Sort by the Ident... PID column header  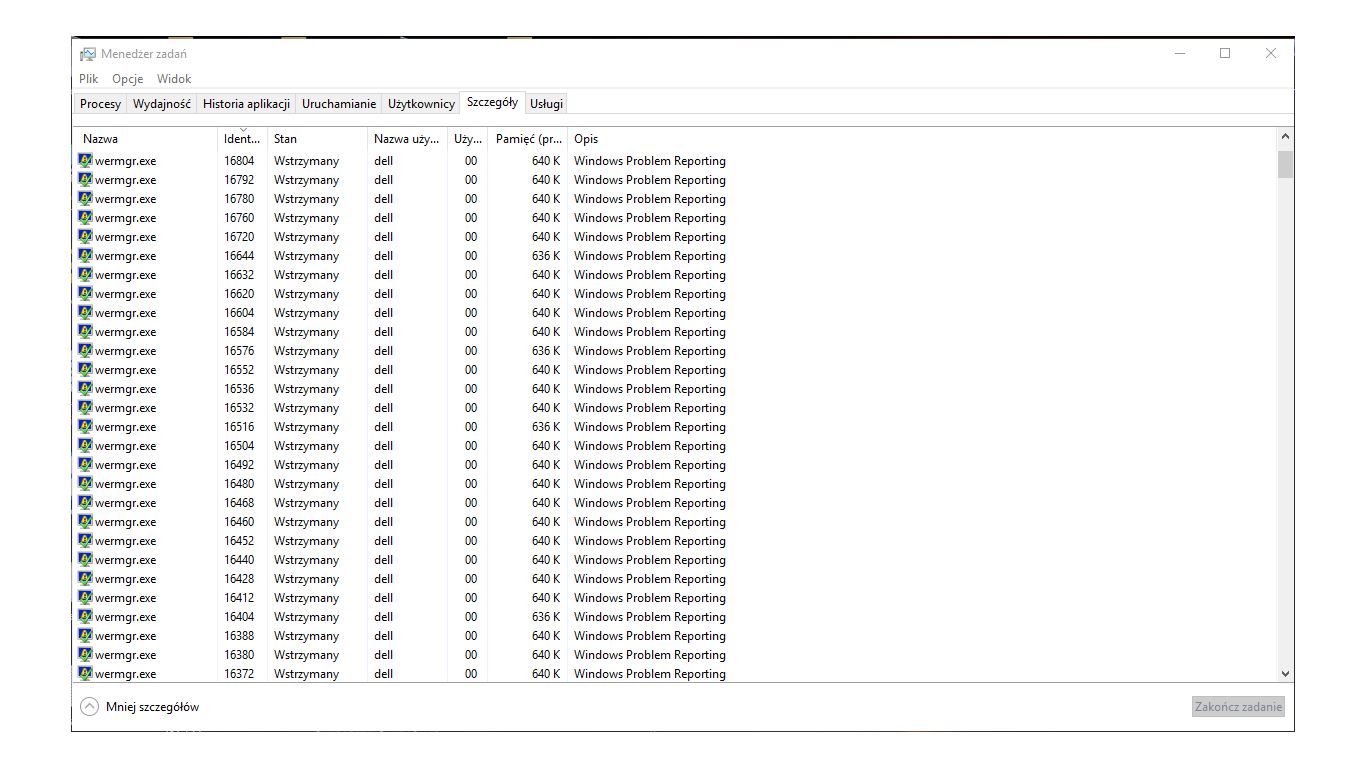[x=242, y=139]
